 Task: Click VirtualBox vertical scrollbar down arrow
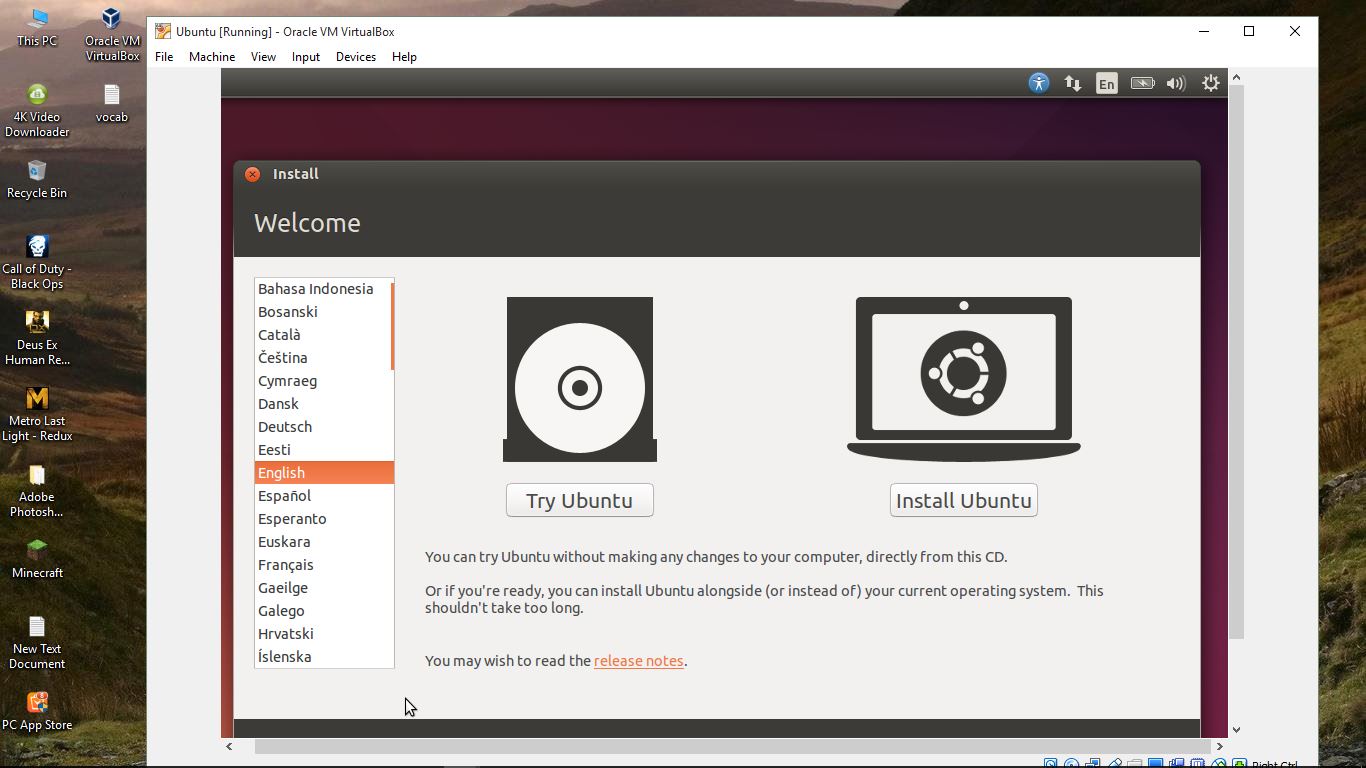(1236, 730)
